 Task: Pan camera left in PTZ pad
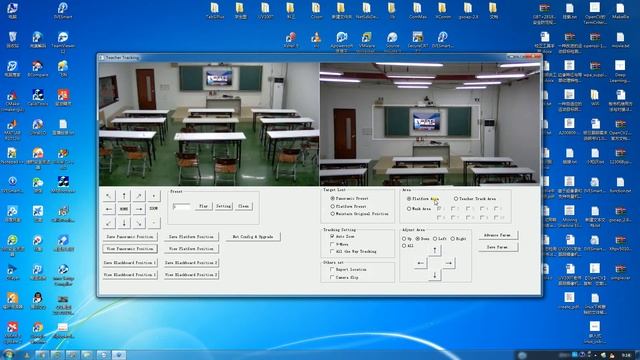[x=109, y=209]
